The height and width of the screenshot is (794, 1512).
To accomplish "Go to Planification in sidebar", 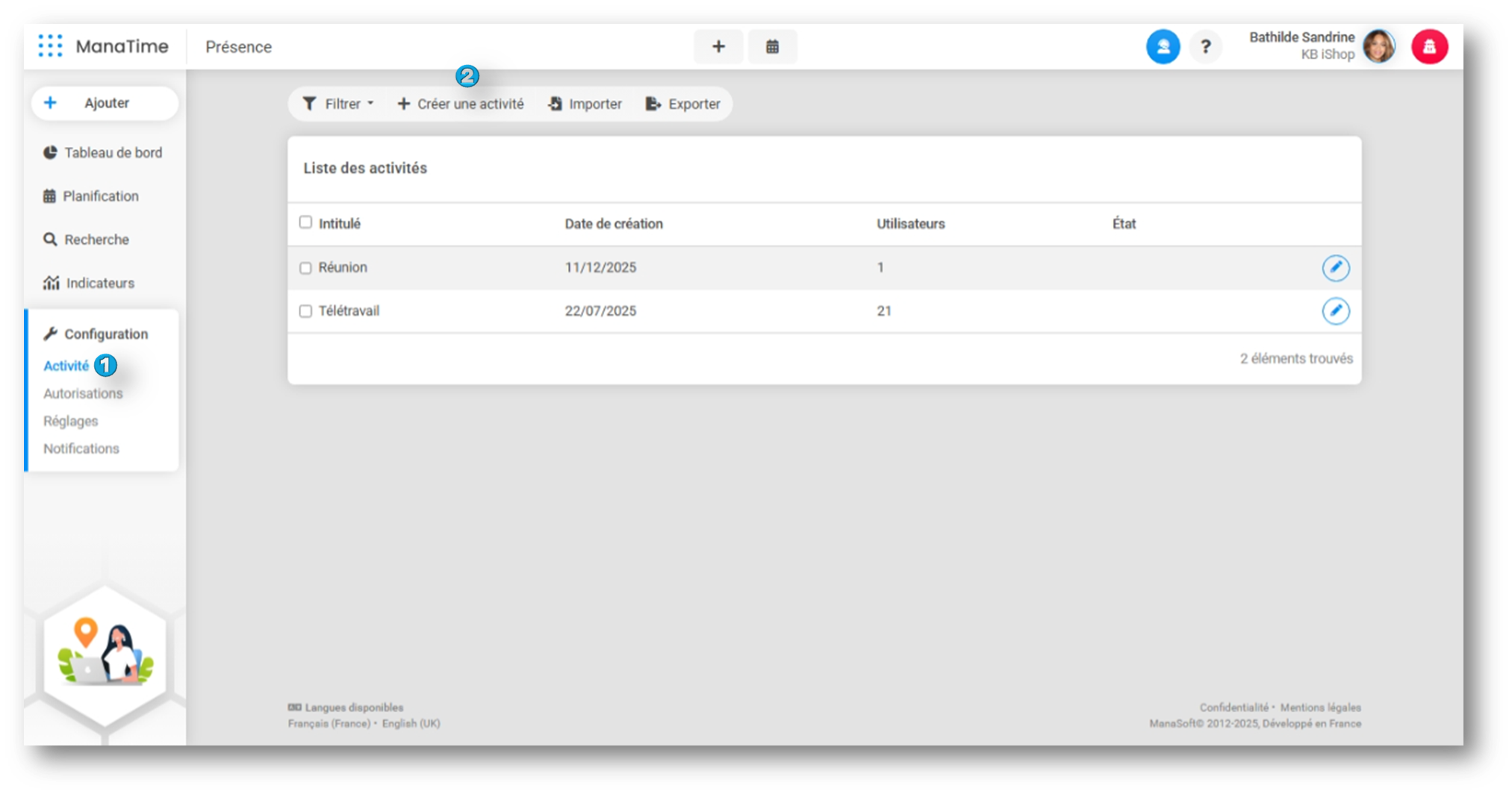I will (x=100, y=196).
